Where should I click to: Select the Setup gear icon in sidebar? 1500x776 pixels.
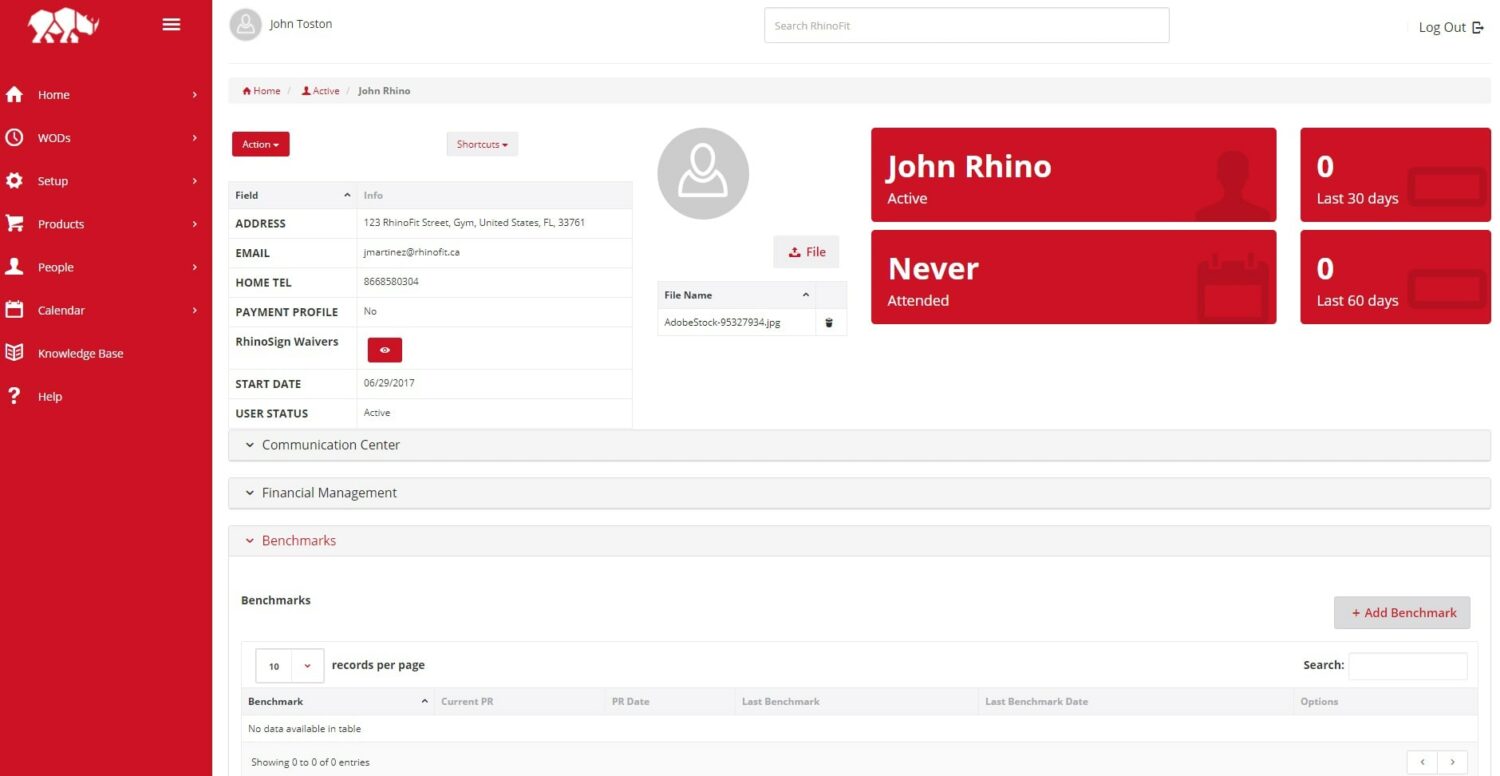coord(16,180)
